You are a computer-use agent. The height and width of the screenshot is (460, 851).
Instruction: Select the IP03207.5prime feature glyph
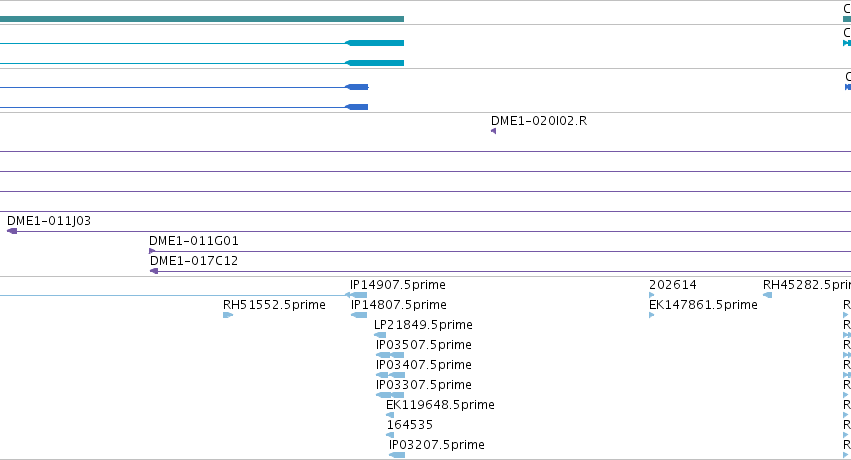397,455
